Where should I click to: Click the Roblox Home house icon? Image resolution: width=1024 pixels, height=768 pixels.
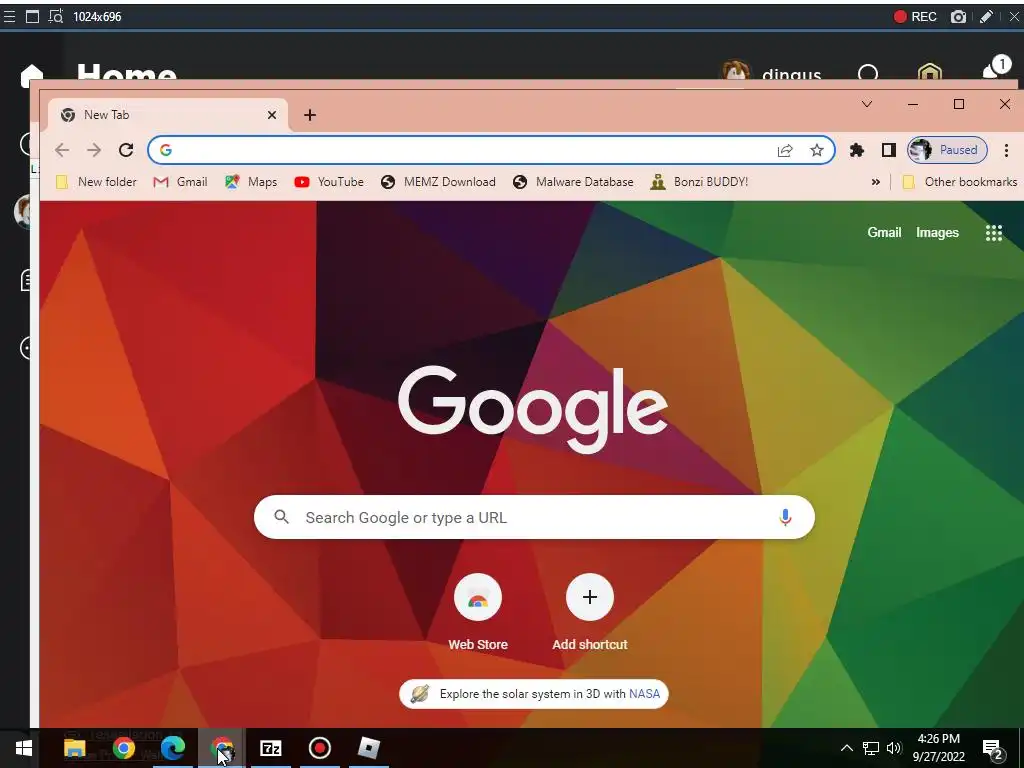click(32, 74)
